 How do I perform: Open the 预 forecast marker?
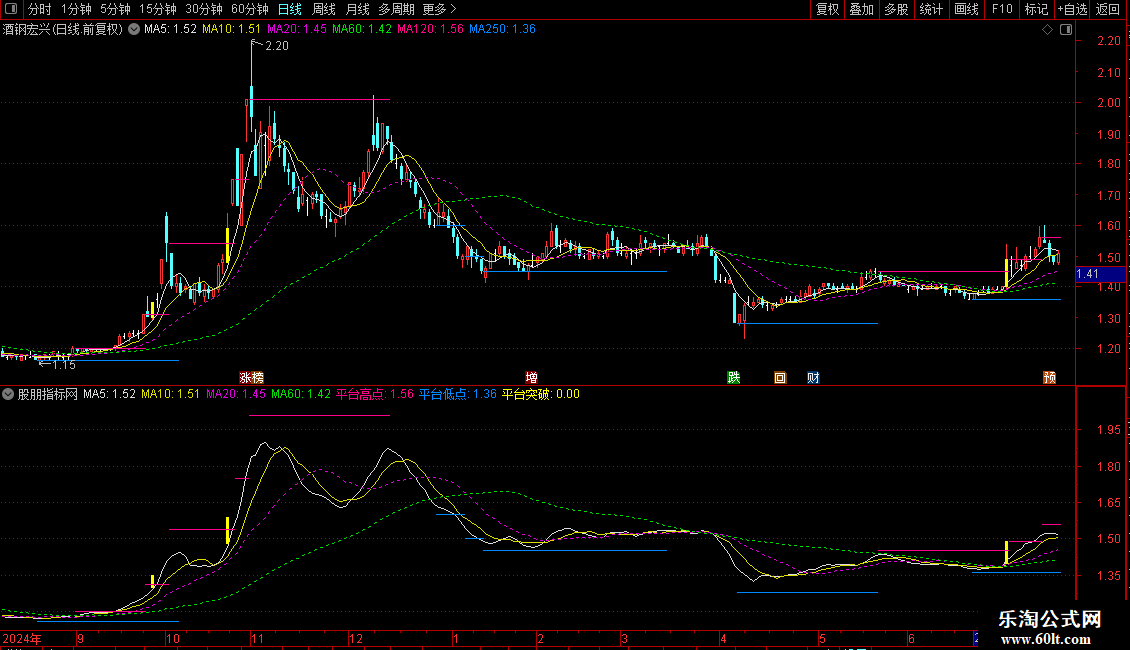[x=1049, y=378]
